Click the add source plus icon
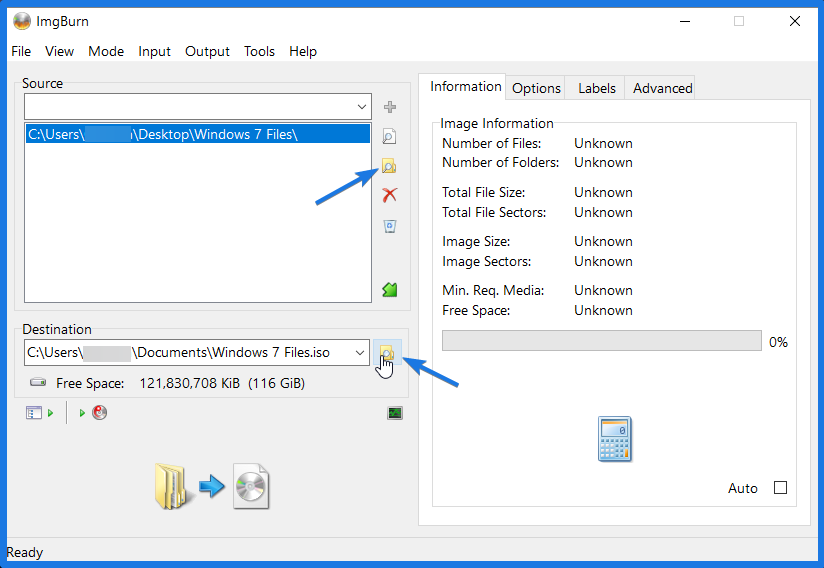This screenshot has width=824, height=568. (389, 107)
